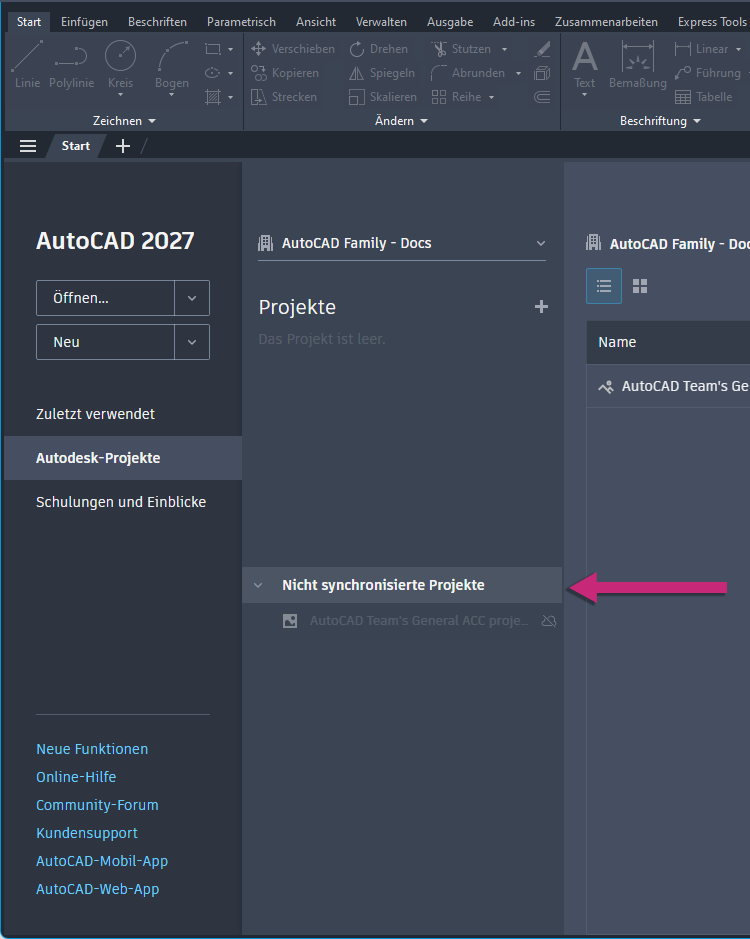Click the Führung leader tool
Screen dimensions: 750x939
coord(707,73)
